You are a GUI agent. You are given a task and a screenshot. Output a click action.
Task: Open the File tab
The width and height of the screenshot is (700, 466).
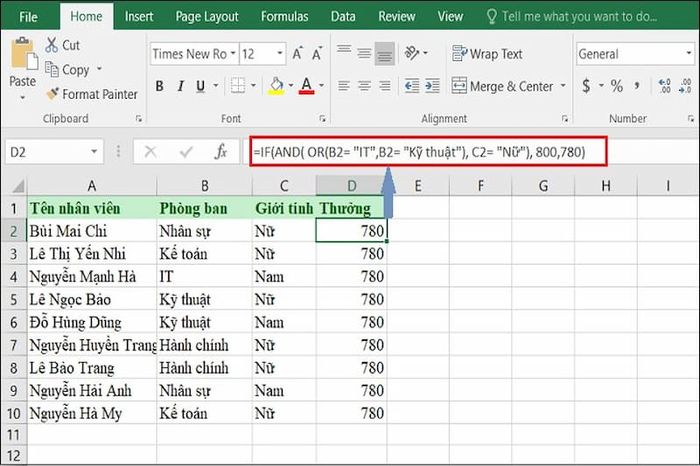[28, 17]
